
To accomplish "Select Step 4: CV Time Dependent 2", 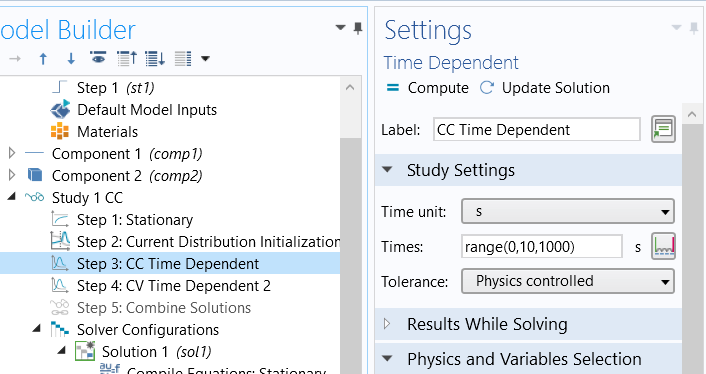I will (x=174, y=286).
